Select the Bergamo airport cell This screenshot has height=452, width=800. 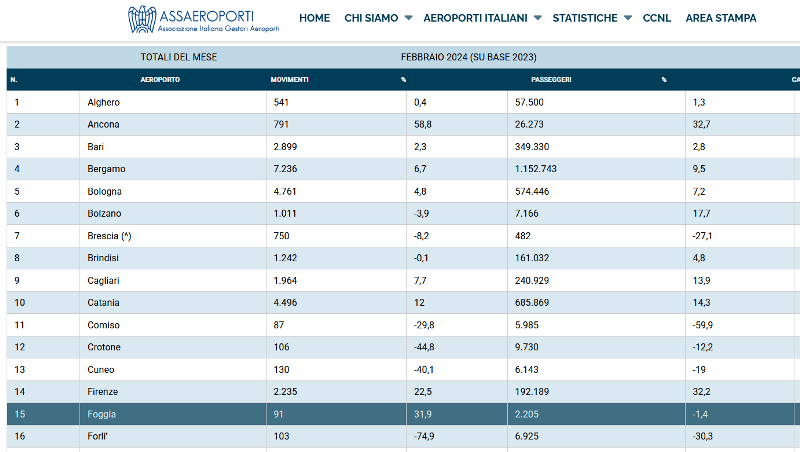tap(173, 169)
